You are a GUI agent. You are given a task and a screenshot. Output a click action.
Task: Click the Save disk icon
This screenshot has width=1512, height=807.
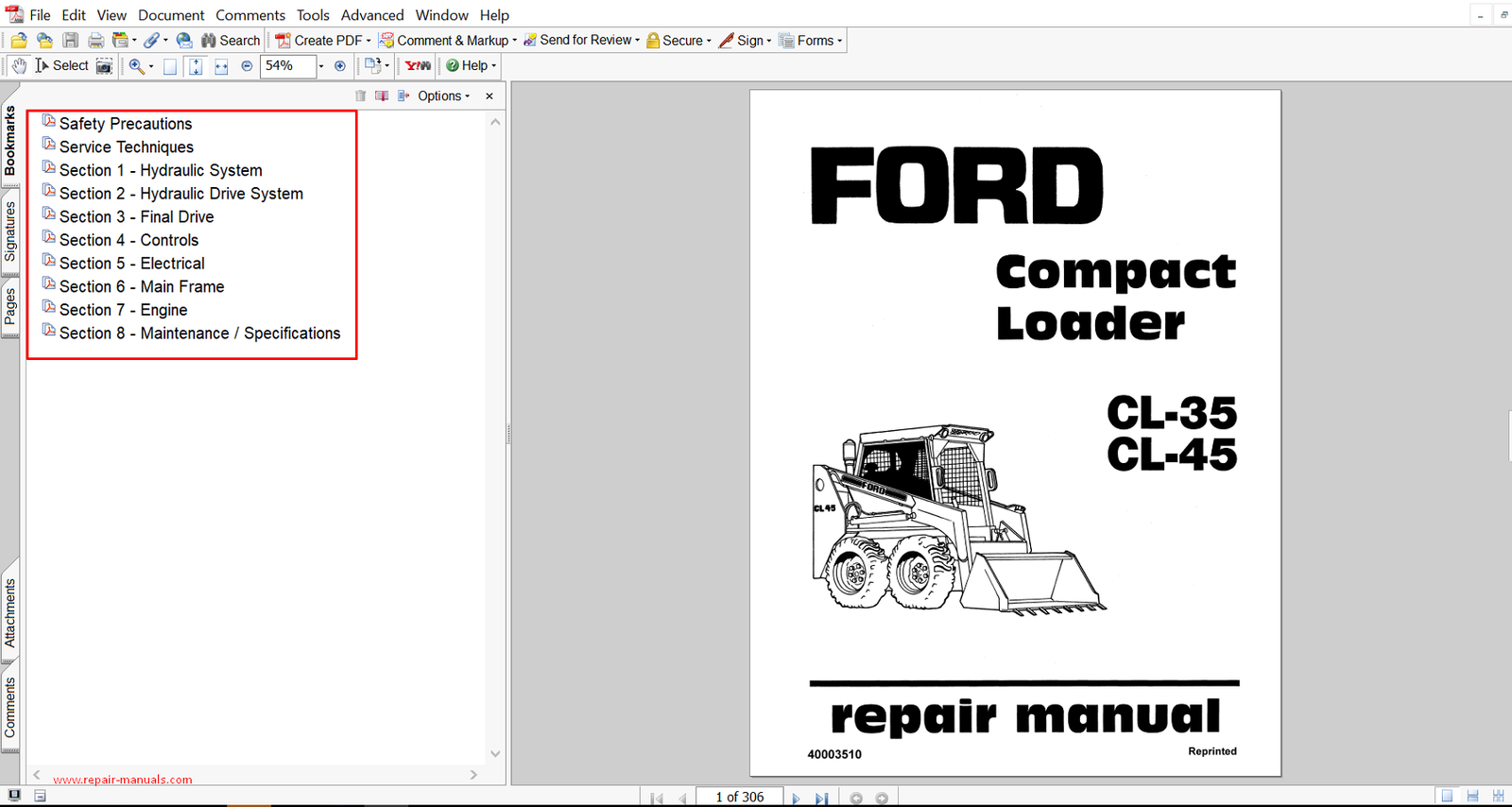pos(71,41)
